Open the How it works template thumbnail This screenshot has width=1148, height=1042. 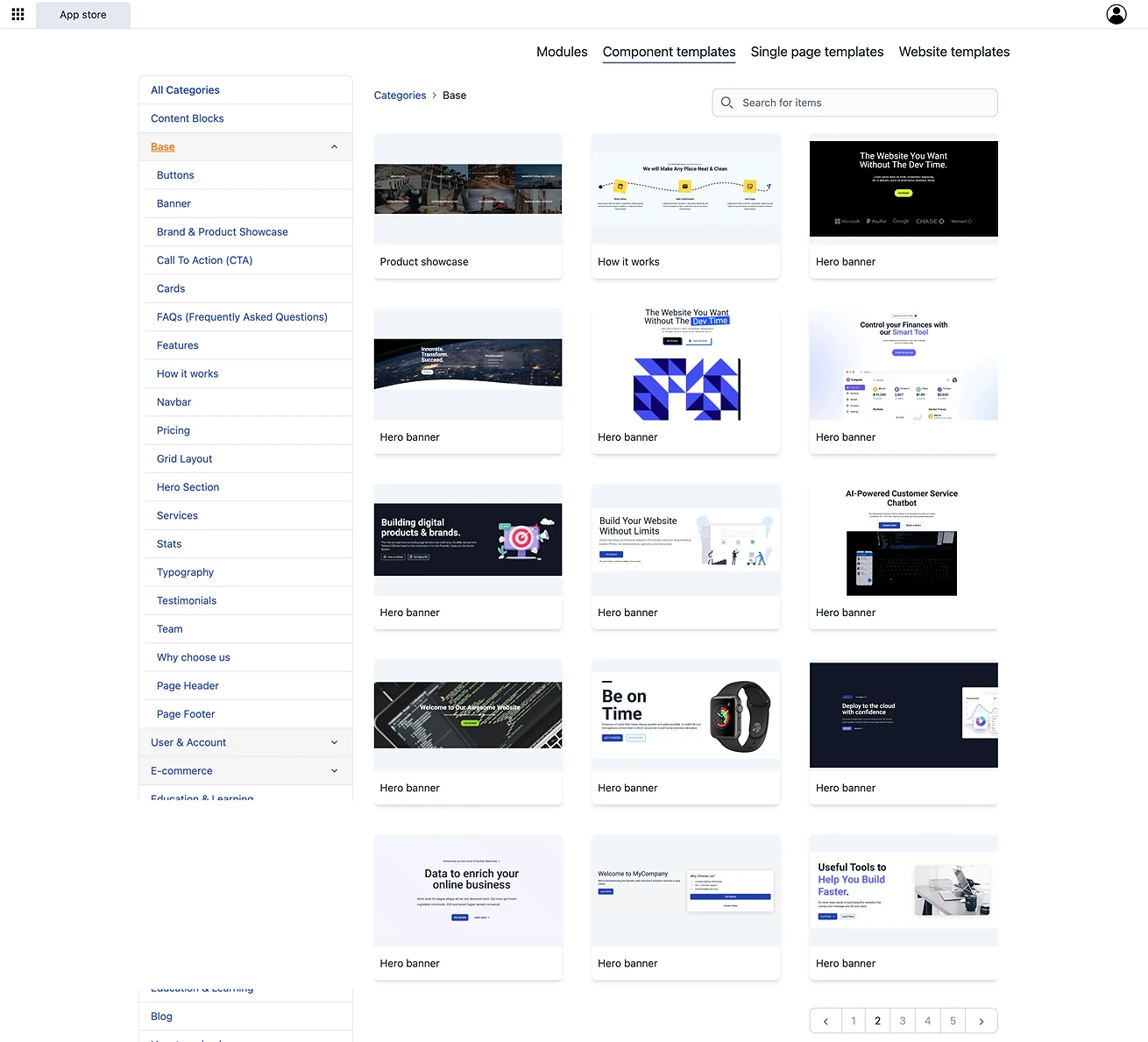point(685,189)
